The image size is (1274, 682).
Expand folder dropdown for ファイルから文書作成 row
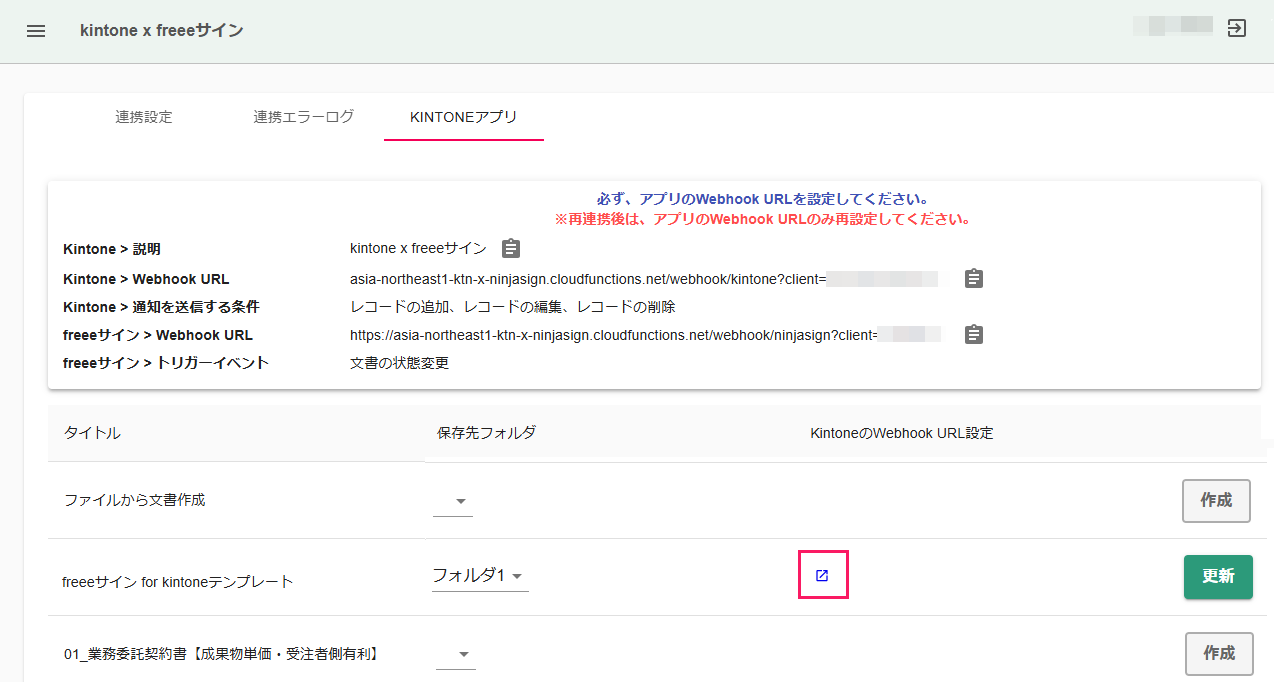coord(453,501)
